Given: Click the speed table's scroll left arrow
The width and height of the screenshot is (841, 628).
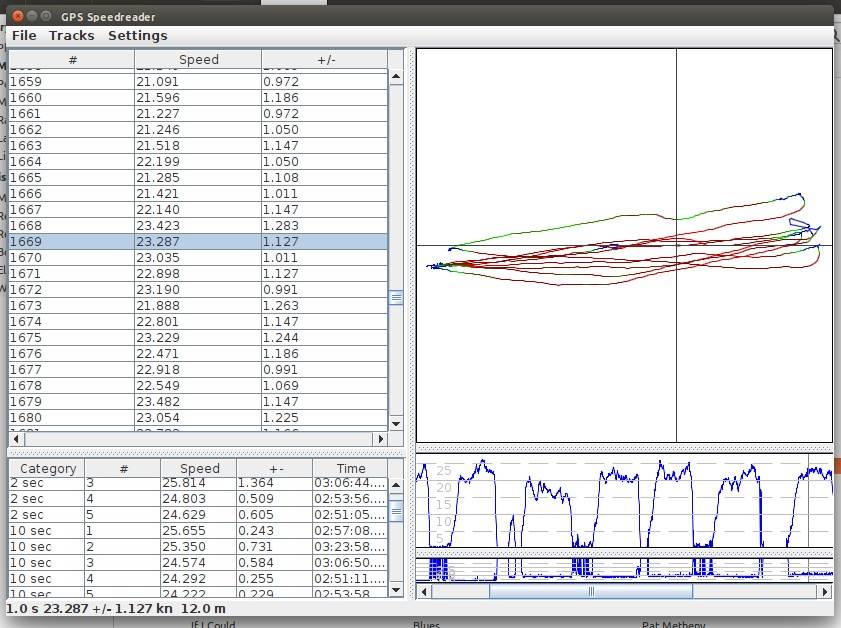Looking at the screenshot, I should click(15, 439).
